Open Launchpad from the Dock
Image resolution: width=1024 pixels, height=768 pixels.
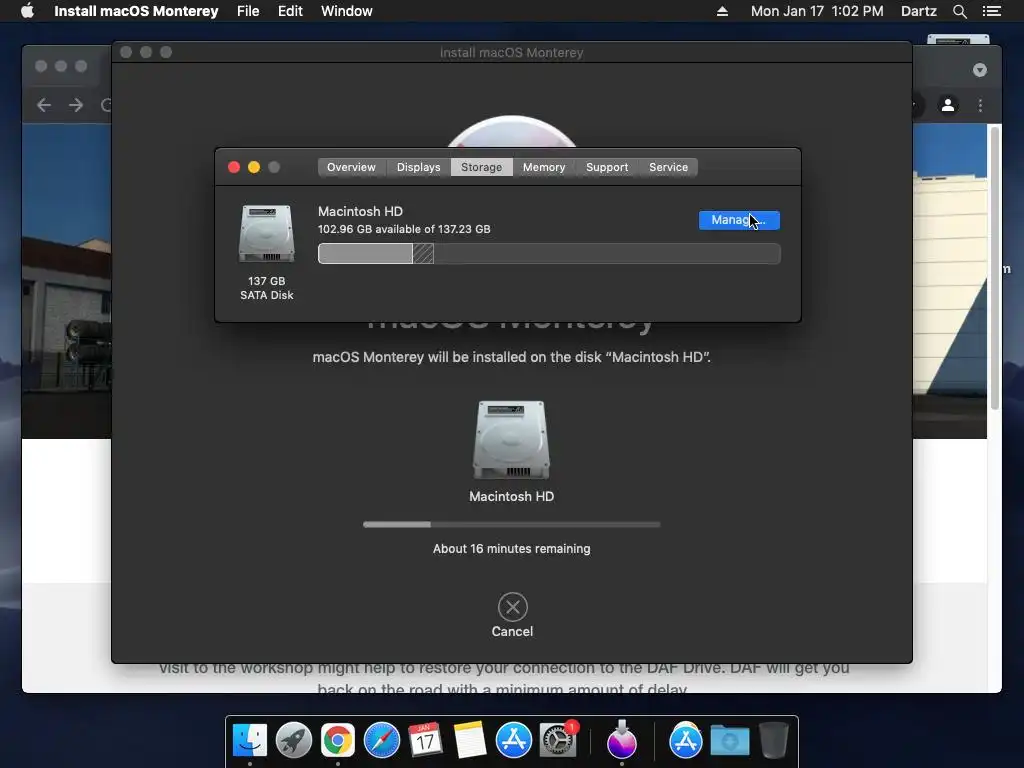click(294, 741)
